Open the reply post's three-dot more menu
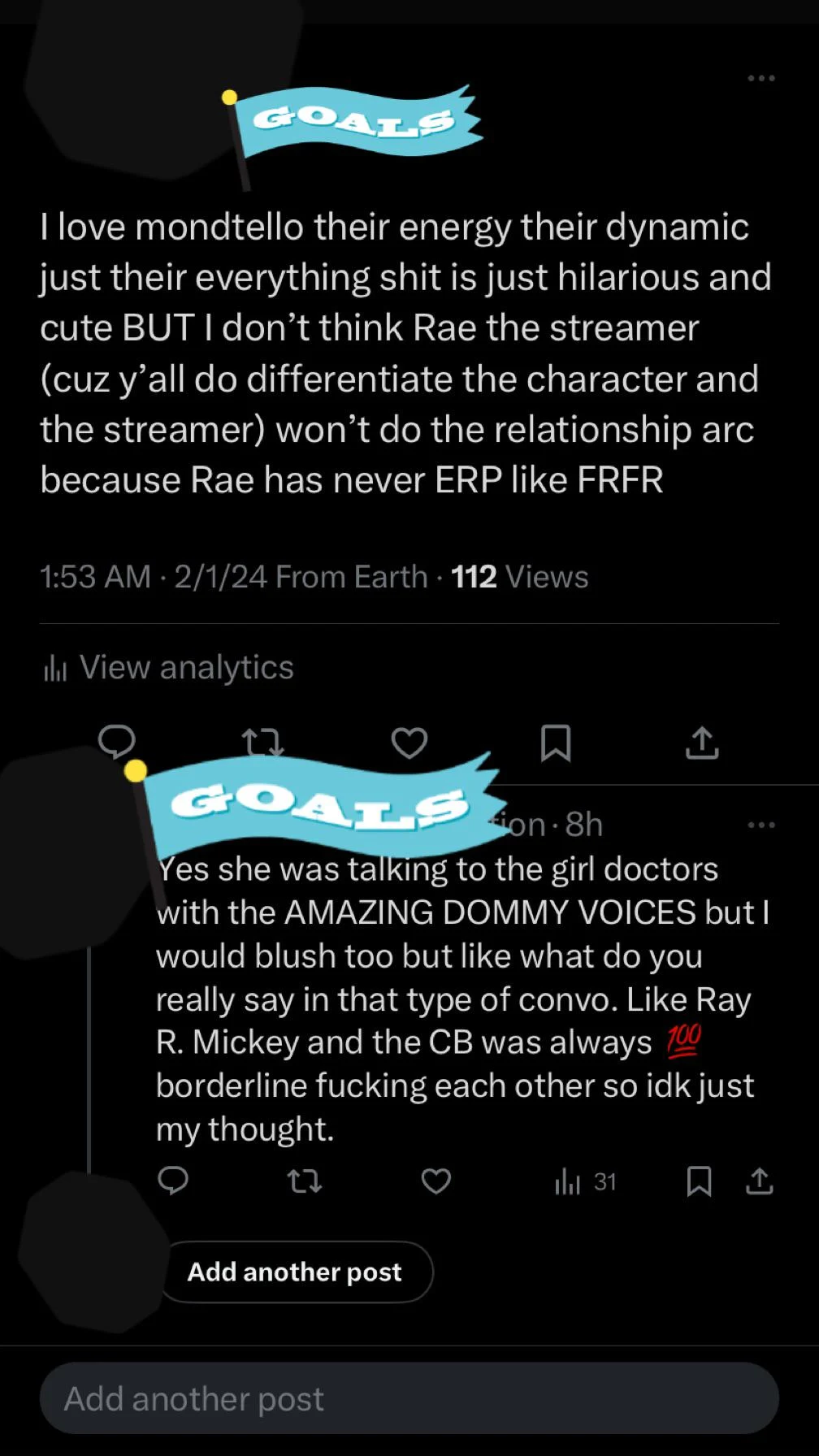Screen dimensions: 819x1456 click(x=760, y=825)
